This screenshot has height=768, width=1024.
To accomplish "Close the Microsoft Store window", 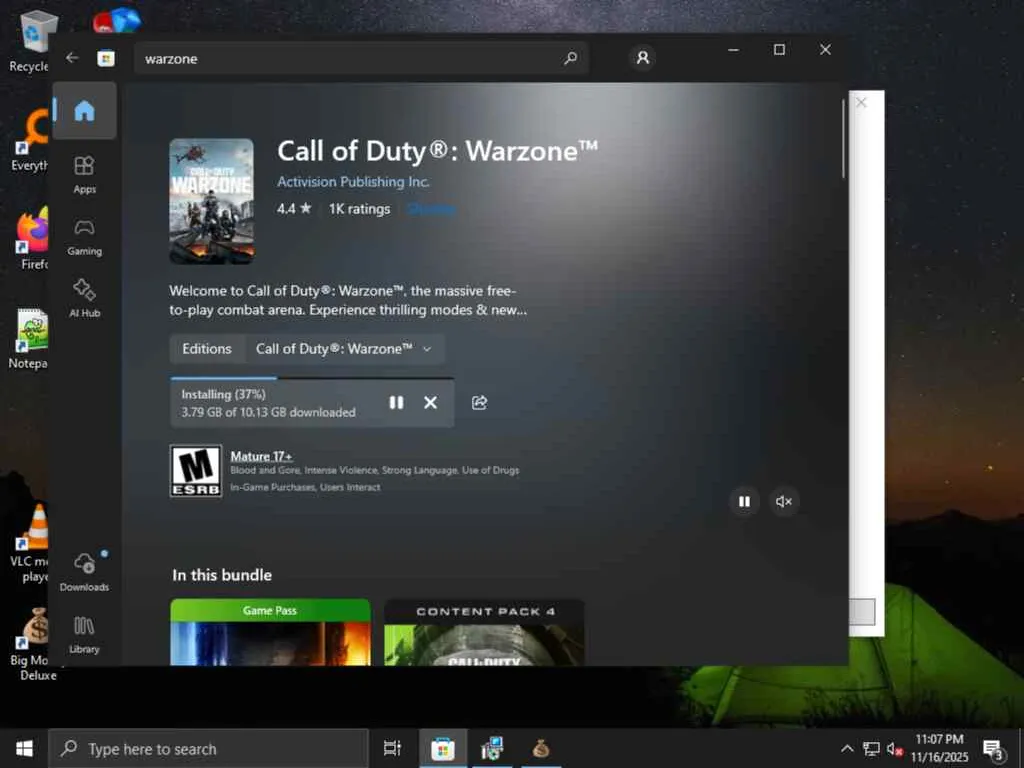I will point(825,50).
